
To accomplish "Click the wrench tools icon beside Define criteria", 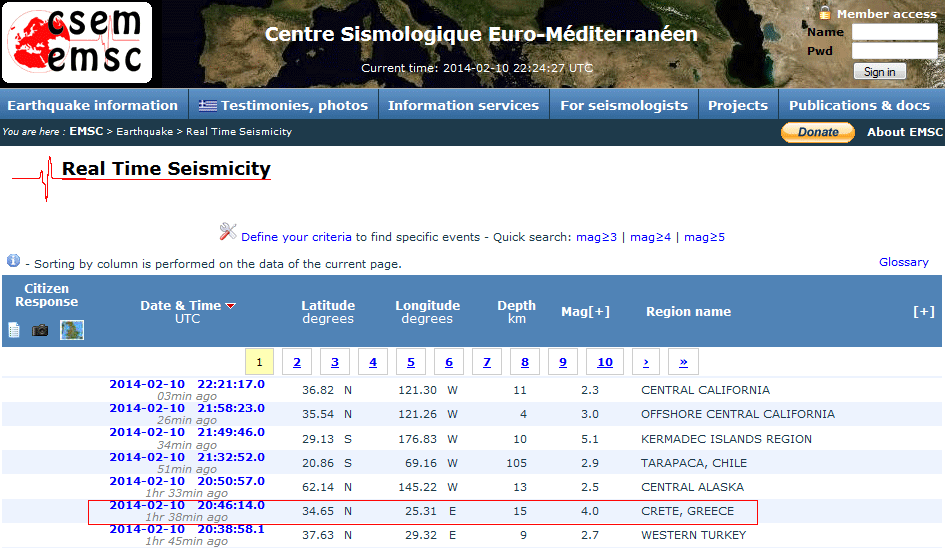I will 228,233.
